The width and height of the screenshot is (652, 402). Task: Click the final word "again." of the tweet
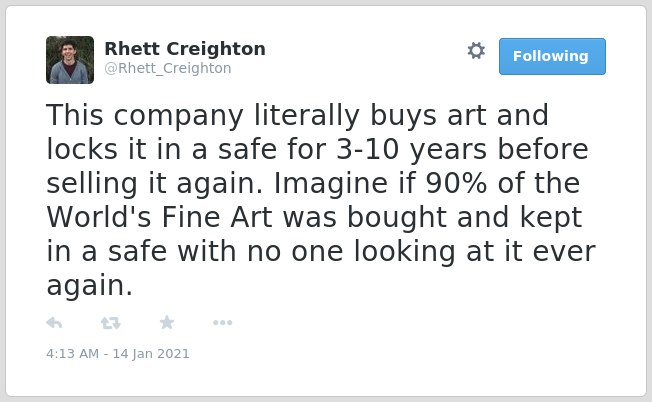[x=89, y=286]
